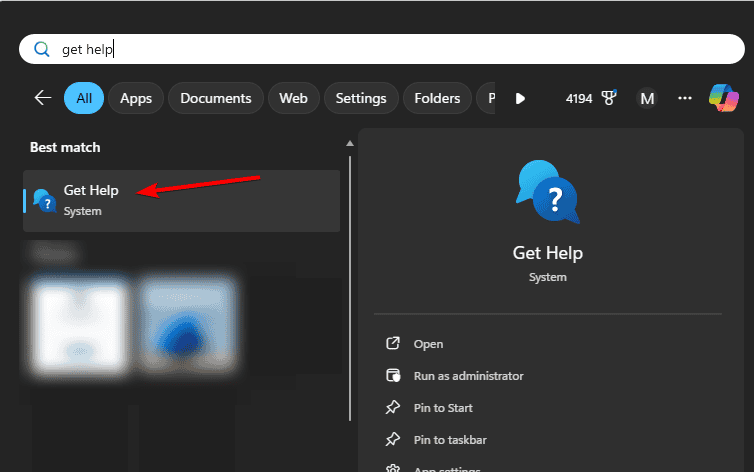Show more filters with the play arrow

pos(520,99)
